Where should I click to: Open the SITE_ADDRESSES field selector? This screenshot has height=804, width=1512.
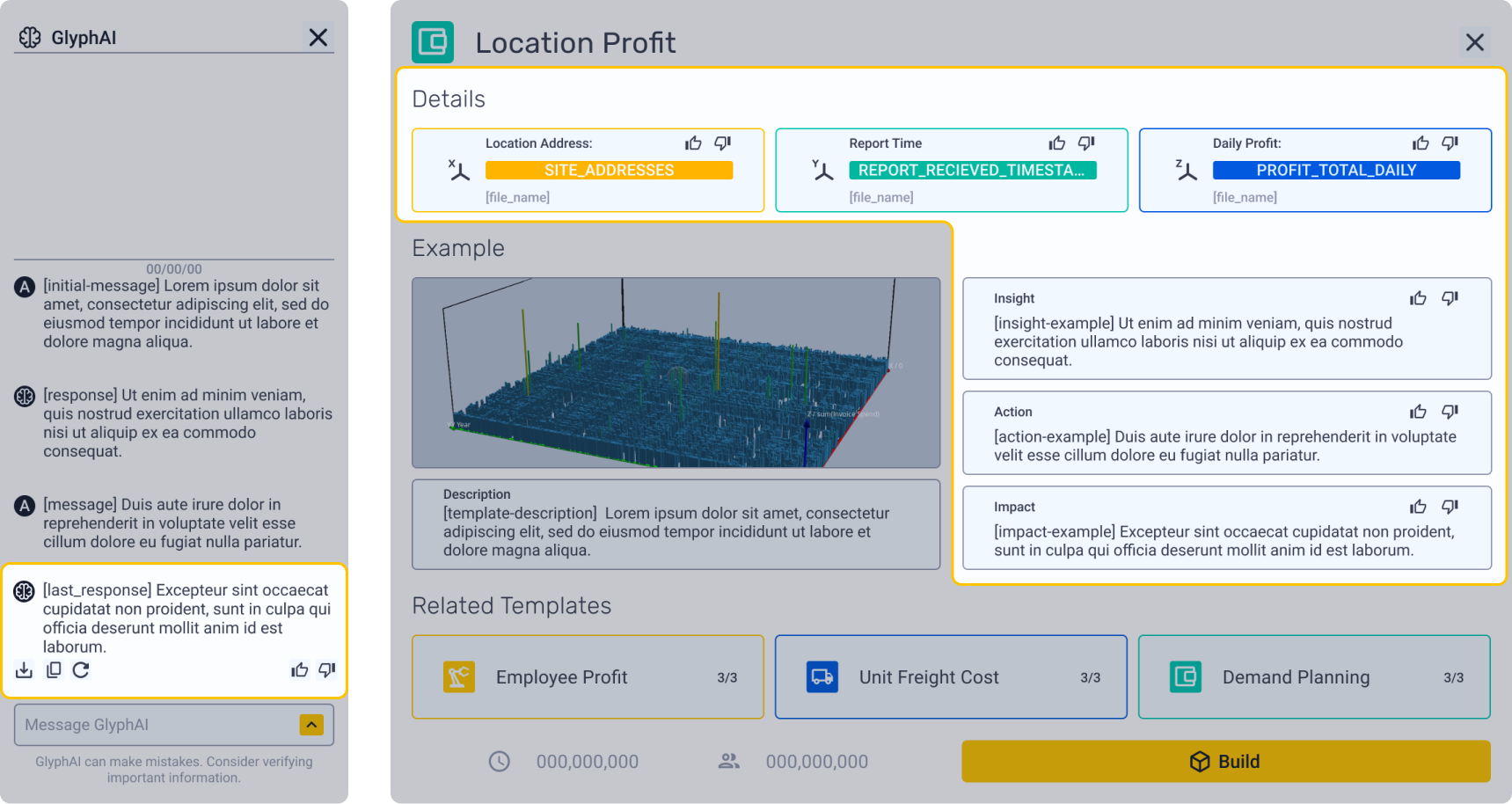click(x=609, y=170)
